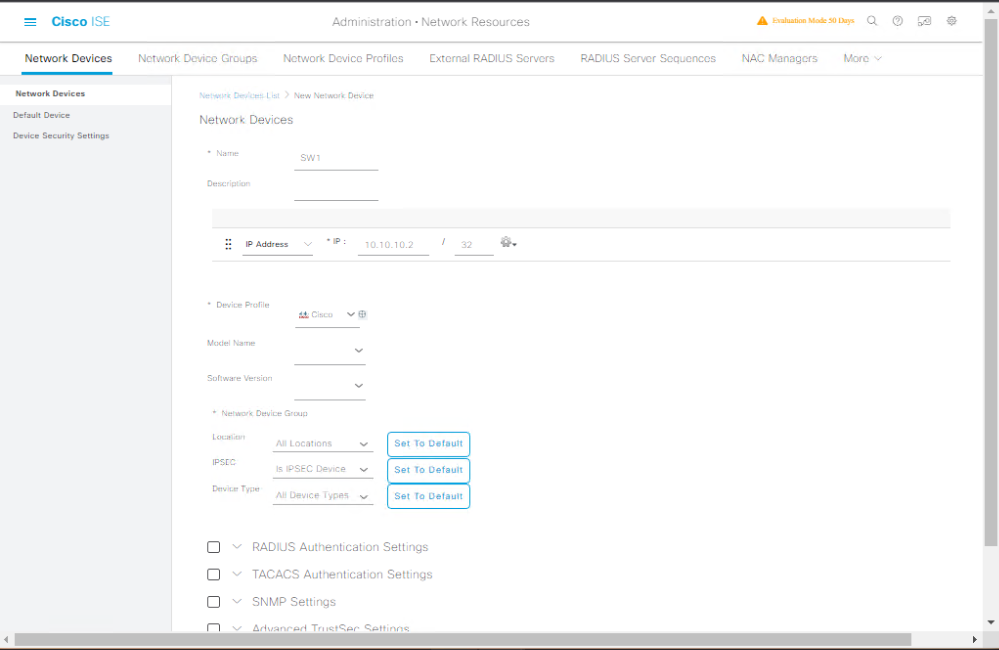The width and height of the screenshot is (999, 650).
Task: Switch to Network Devices tab
Action: 68,59
